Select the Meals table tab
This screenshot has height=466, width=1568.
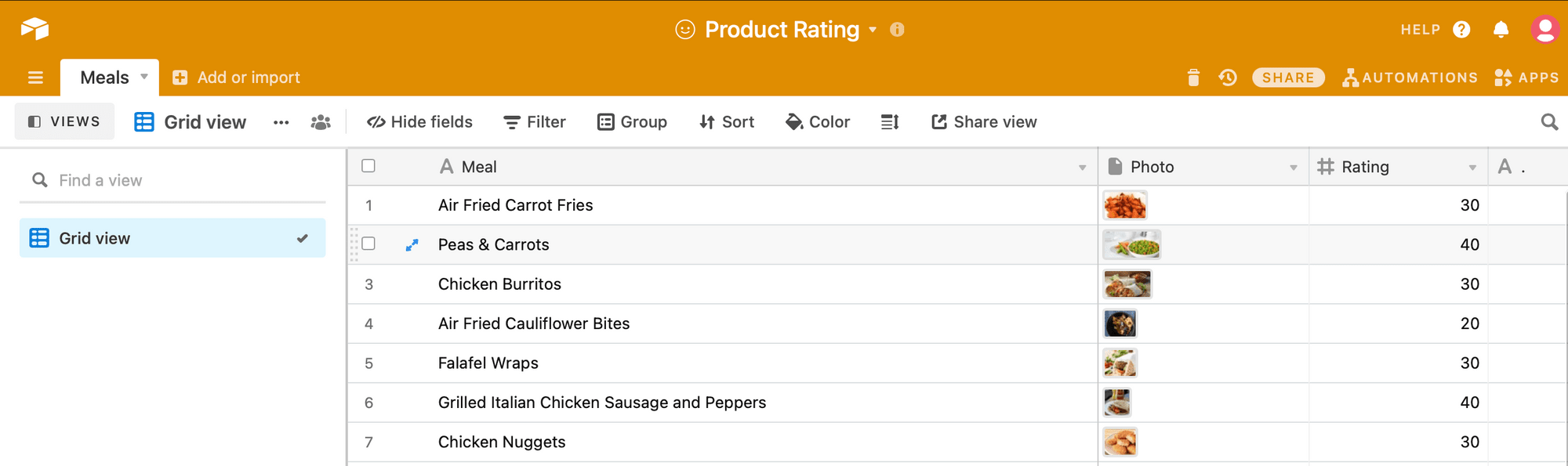pyautogui.click(x=105, y=78)
